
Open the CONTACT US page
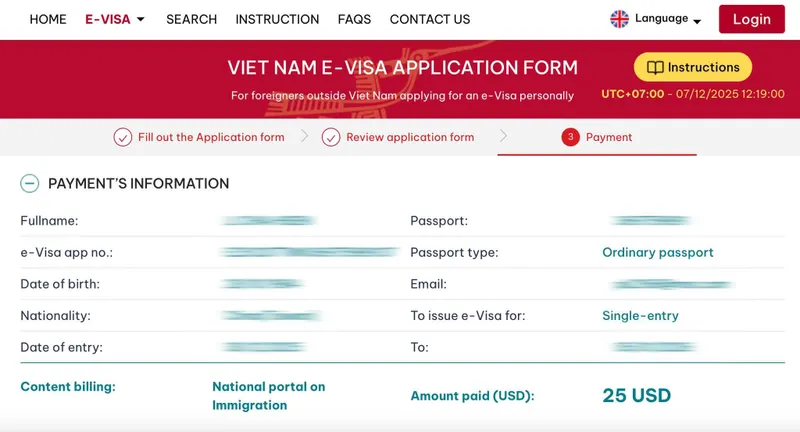pos(430,19)
